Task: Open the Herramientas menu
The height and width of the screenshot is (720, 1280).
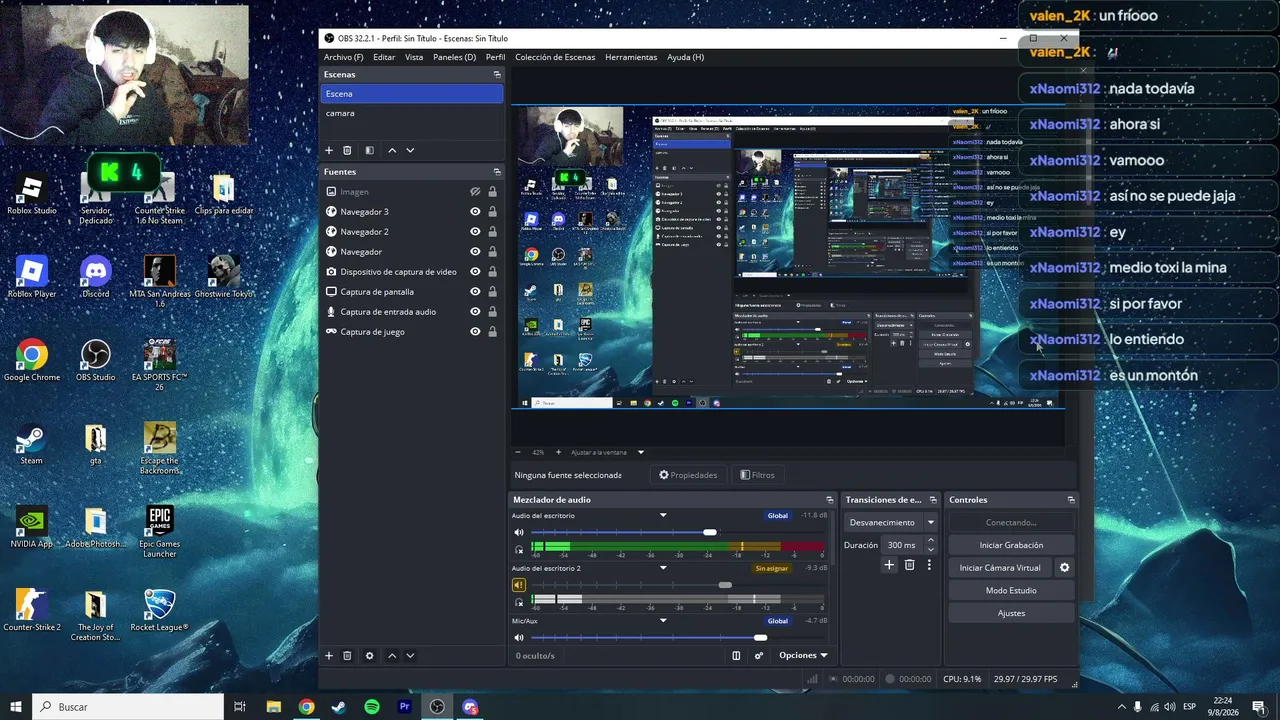Action: 631,57
